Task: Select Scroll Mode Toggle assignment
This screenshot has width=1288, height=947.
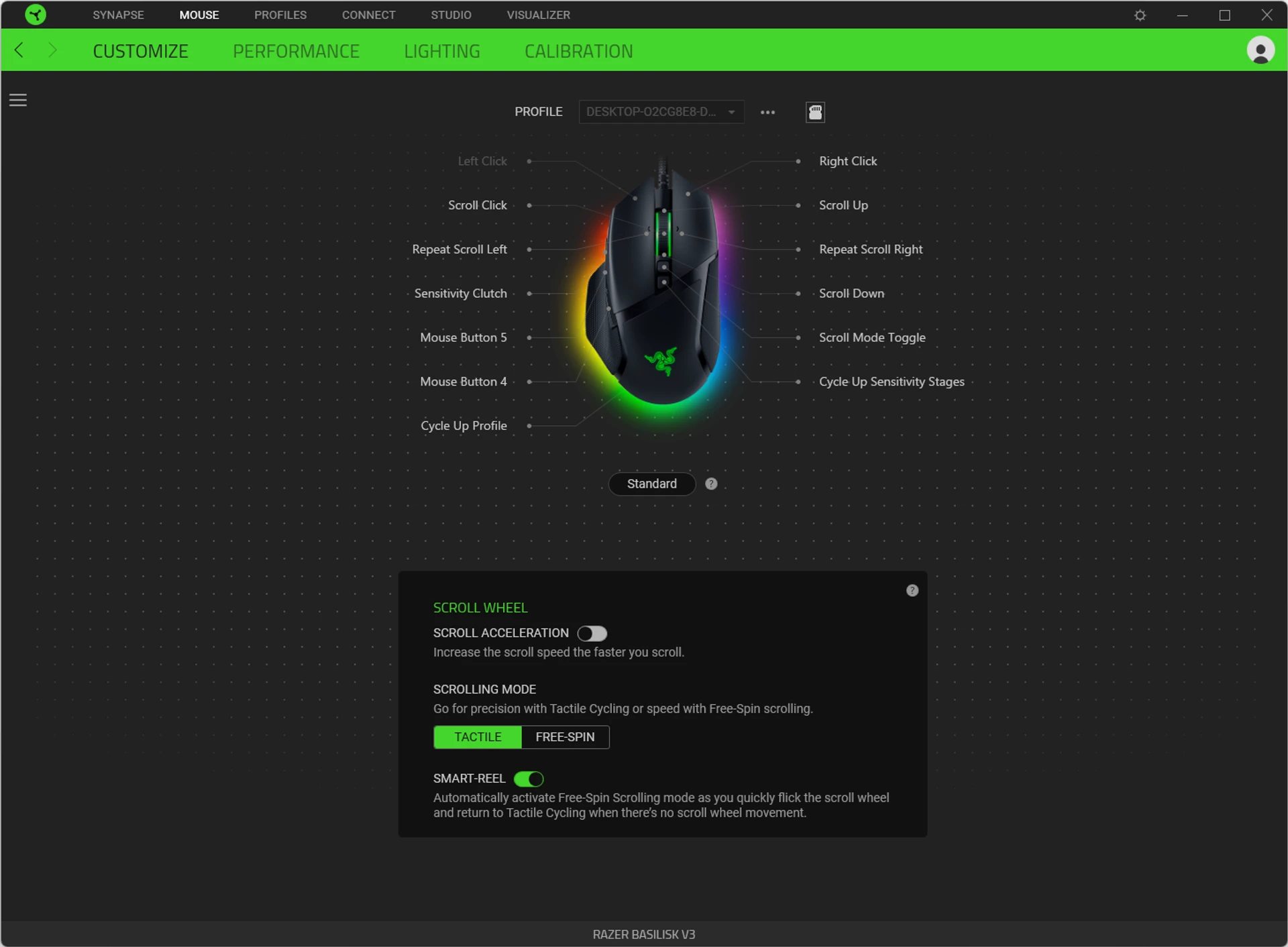Action: coord(872,337)
